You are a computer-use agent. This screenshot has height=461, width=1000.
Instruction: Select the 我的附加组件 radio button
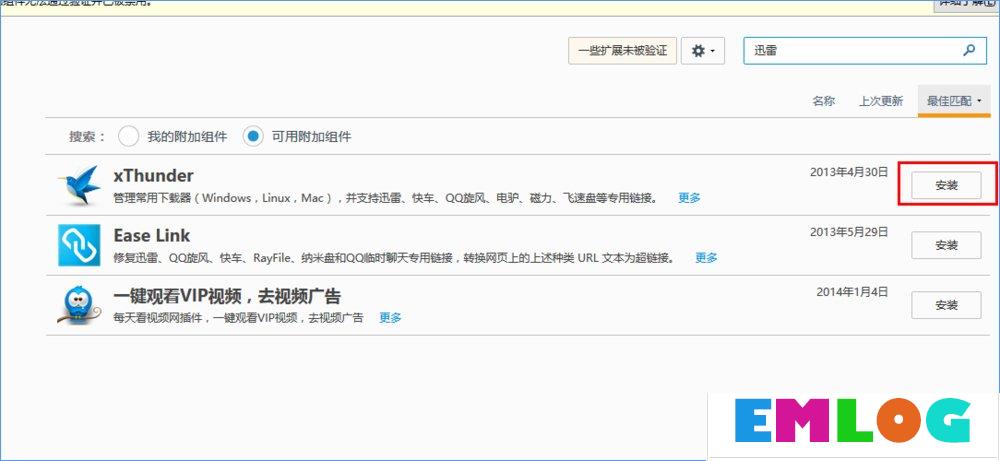point(128,136)
